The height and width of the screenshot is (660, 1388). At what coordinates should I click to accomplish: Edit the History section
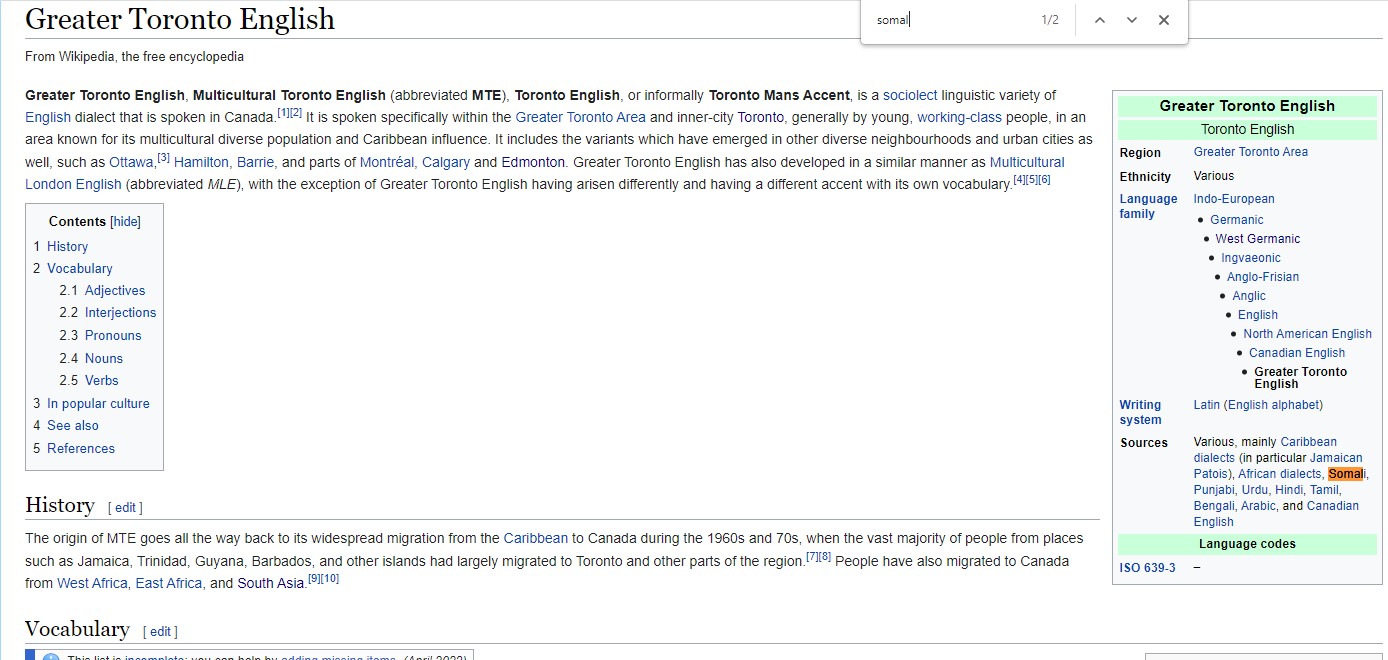(x=125, y=508)
